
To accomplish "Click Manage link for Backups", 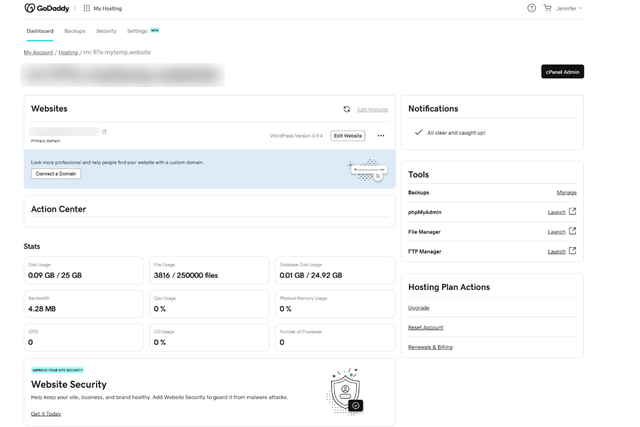I will coord(567,193).
